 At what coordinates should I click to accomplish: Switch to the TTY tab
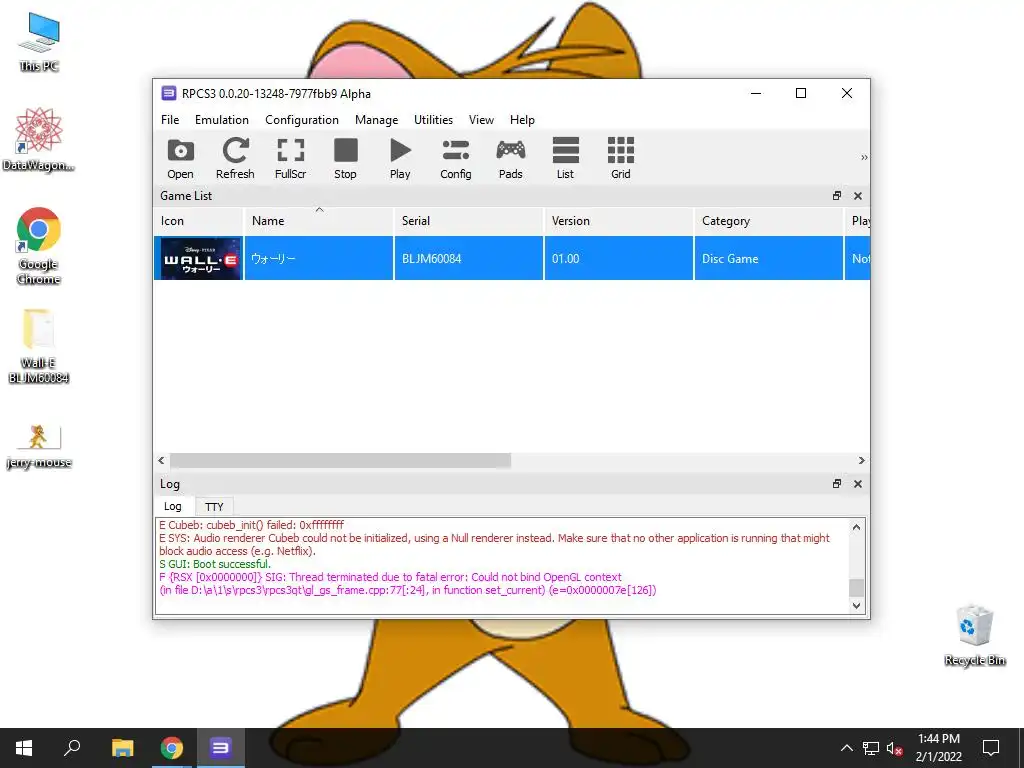(214, 507)
